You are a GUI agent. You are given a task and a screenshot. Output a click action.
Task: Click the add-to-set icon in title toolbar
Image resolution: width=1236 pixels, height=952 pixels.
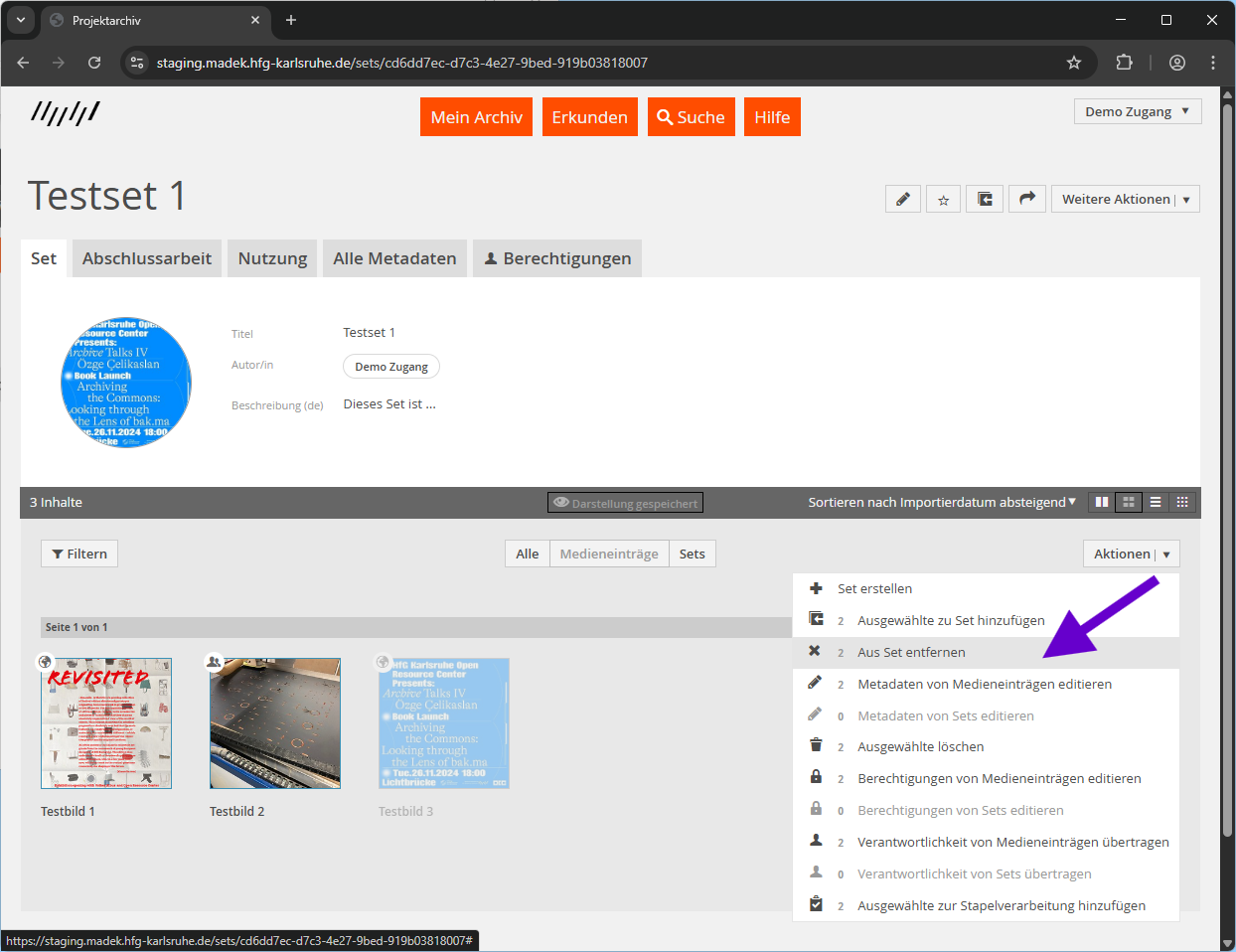coord(985,200)
